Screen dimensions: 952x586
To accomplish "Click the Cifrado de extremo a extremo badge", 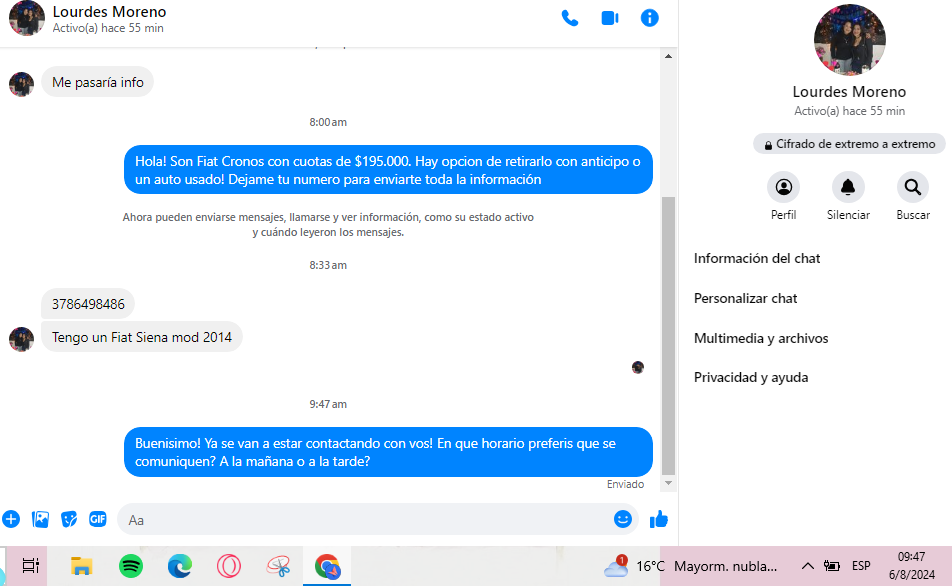I will tap(849, 144).
